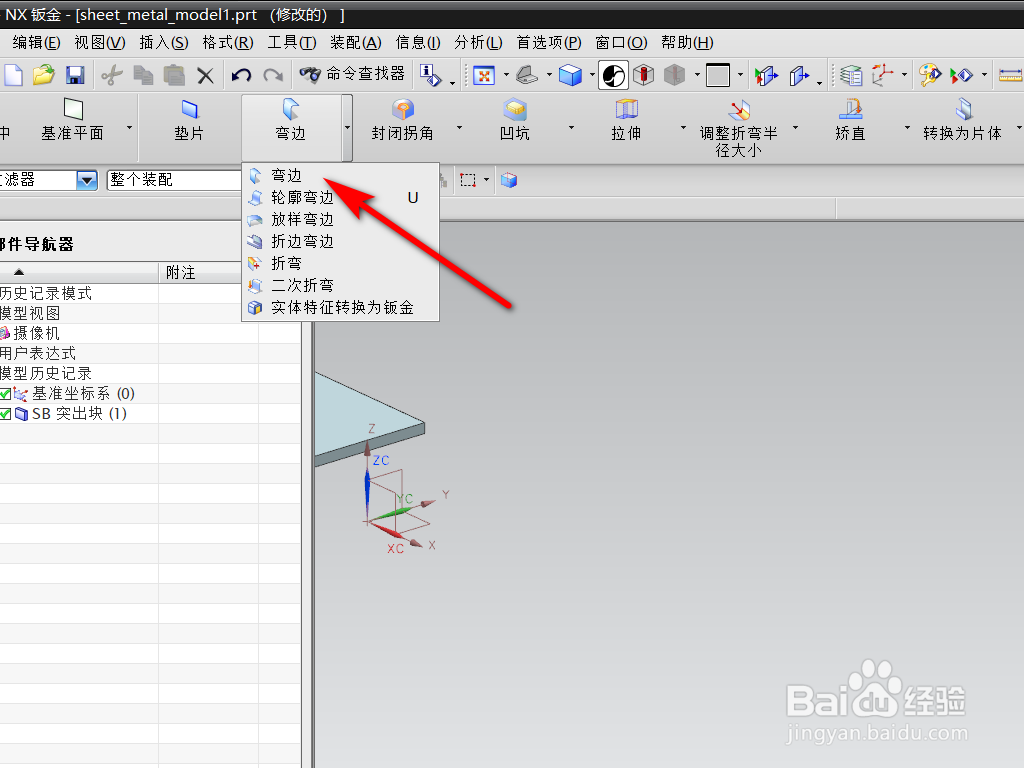Image resolution: width=1024 pixels, height=768 pixels.
Task: Click the 转换为片体 convert tool
Action: point(963,120)
